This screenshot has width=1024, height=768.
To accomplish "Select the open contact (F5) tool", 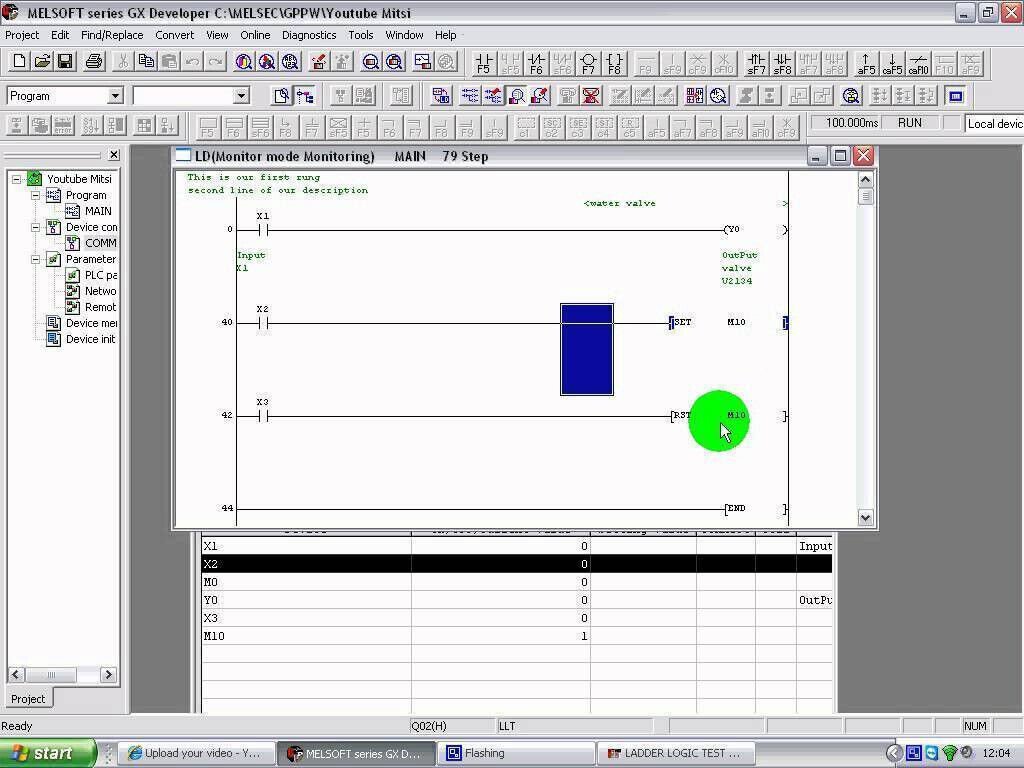I will click(x=484, y=64).
